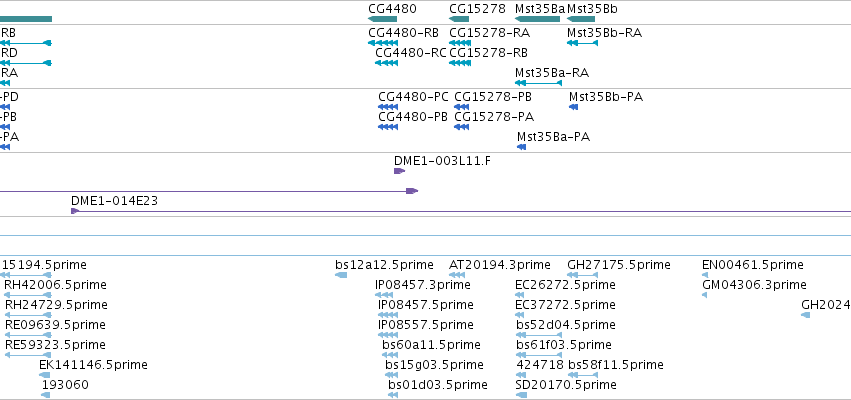Select protein CG4480-PB

[413, 117]
